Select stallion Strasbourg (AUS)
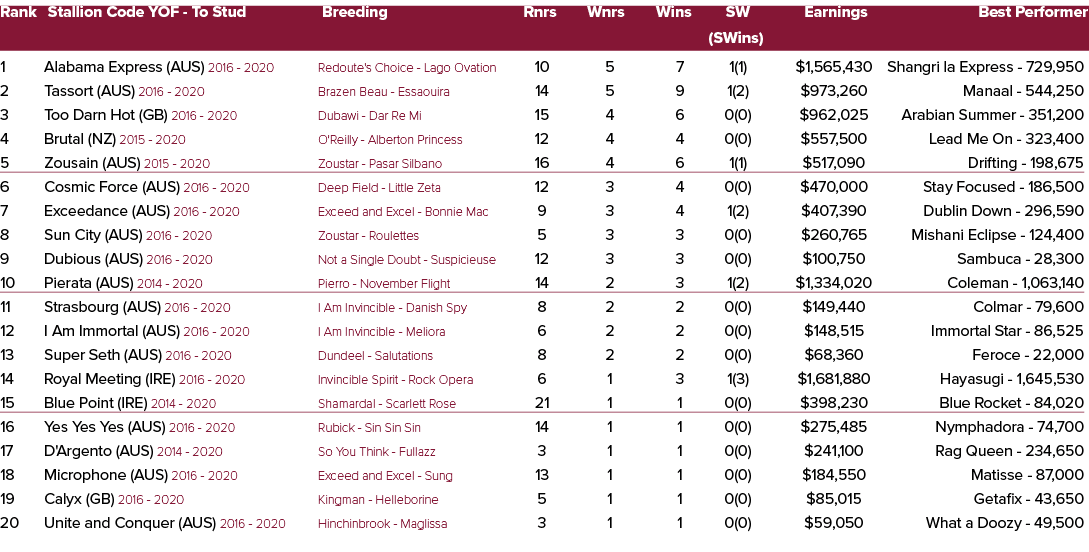 [102, 307]
